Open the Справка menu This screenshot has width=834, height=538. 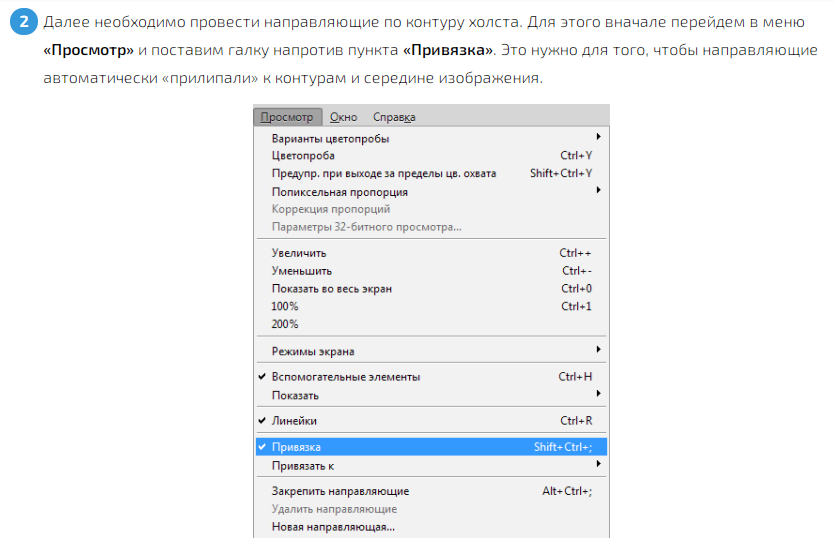pos(393,117)
